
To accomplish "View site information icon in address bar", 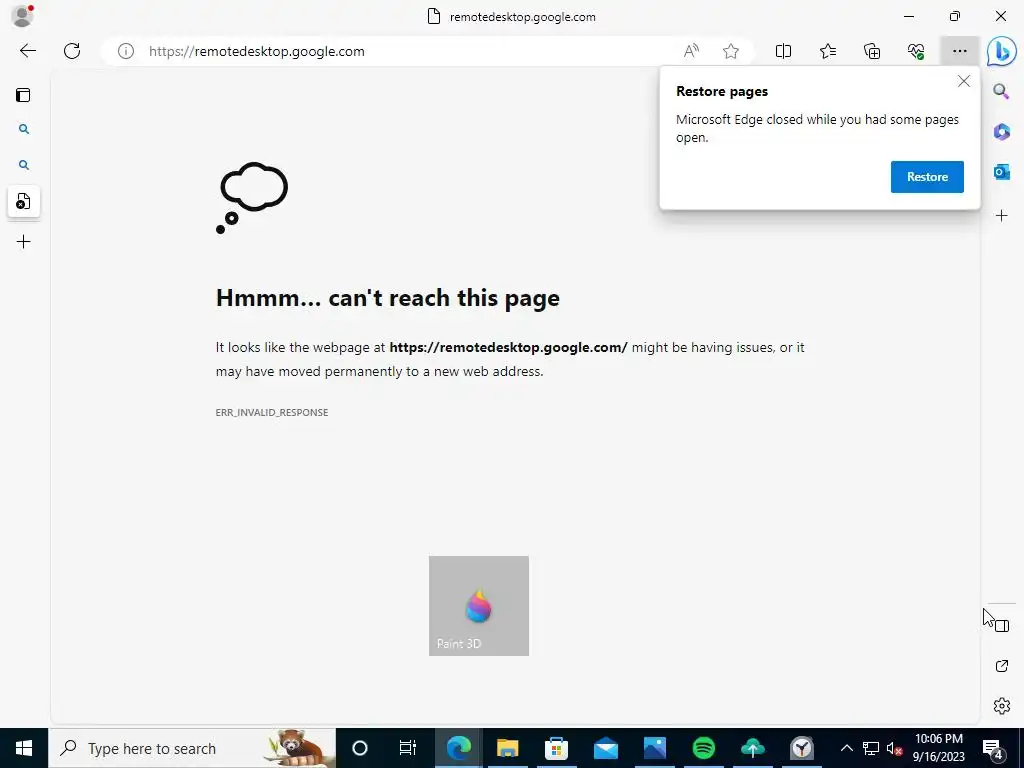I will pos(125,51).
